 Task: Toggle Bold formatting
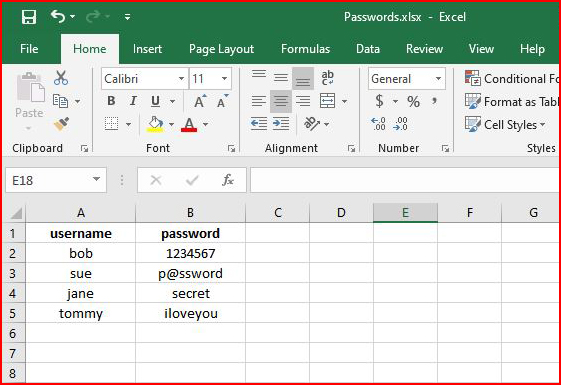coord(111,101)
